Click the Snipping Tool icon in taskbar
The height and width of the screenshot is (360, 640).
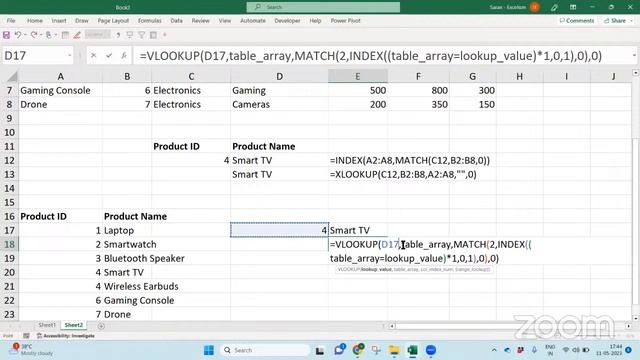click(x=376, y=350)
